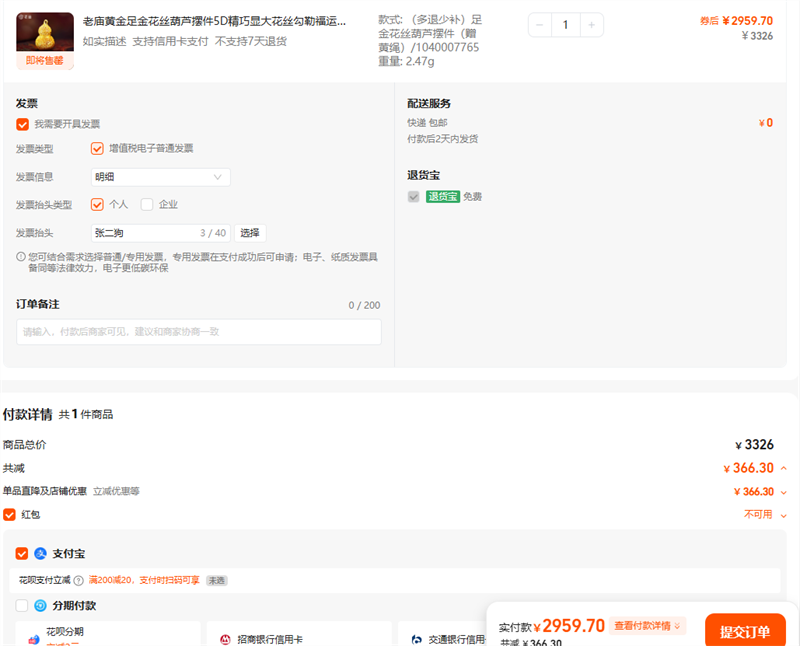
Task: Click the Alipay (支付宝) logo icon
Action: pyautogui.click(x=41, y=554)
